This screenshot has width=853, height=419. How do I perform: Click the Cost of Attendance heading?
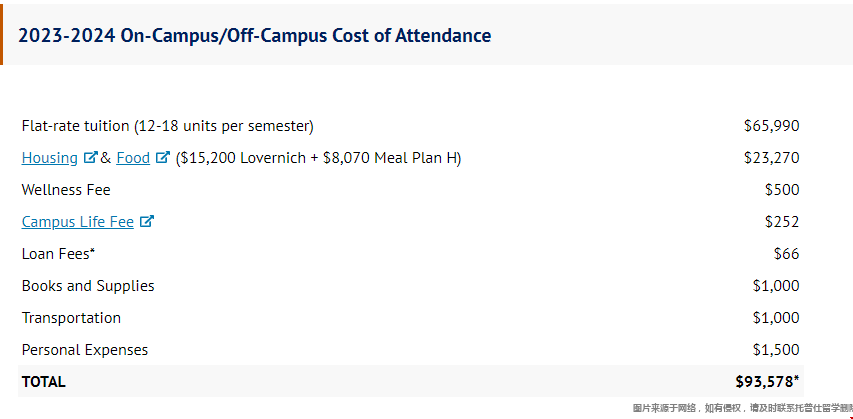point(254,35)
